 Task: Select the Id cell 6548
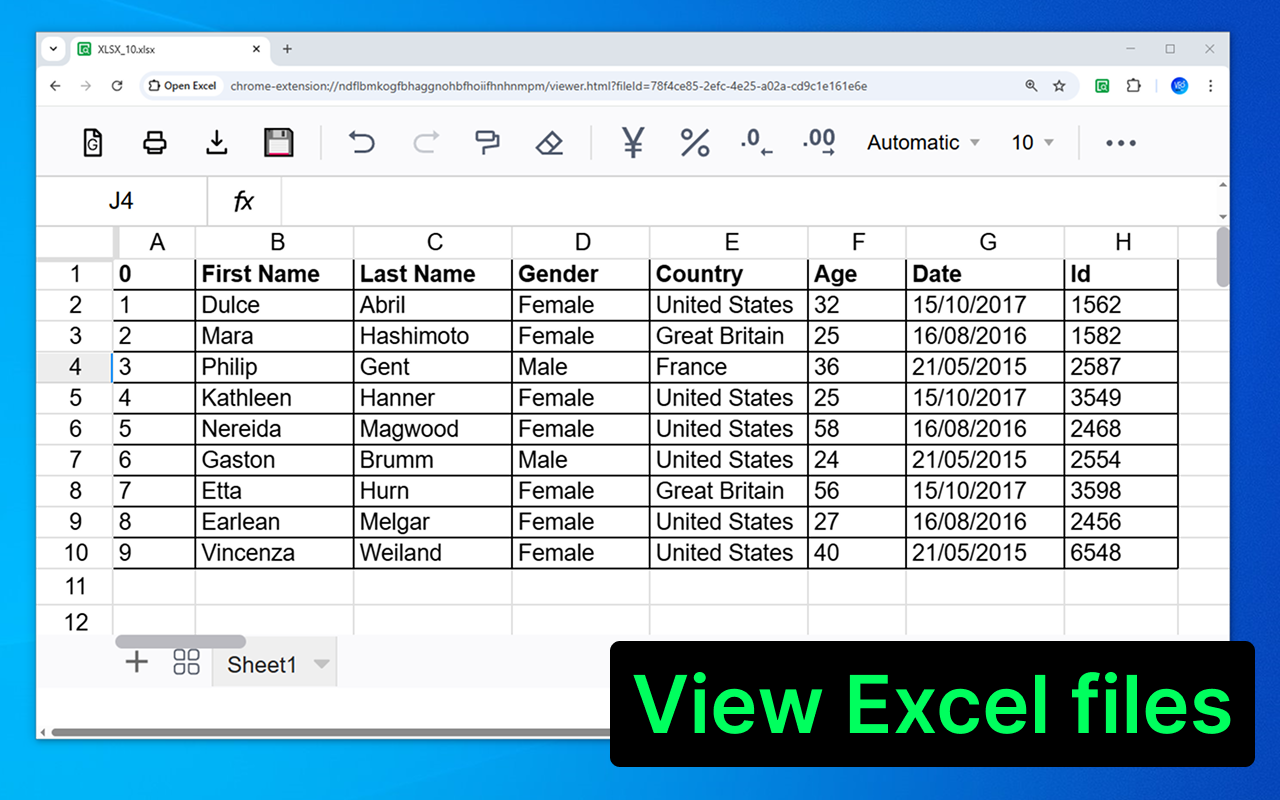(1121, 553)
